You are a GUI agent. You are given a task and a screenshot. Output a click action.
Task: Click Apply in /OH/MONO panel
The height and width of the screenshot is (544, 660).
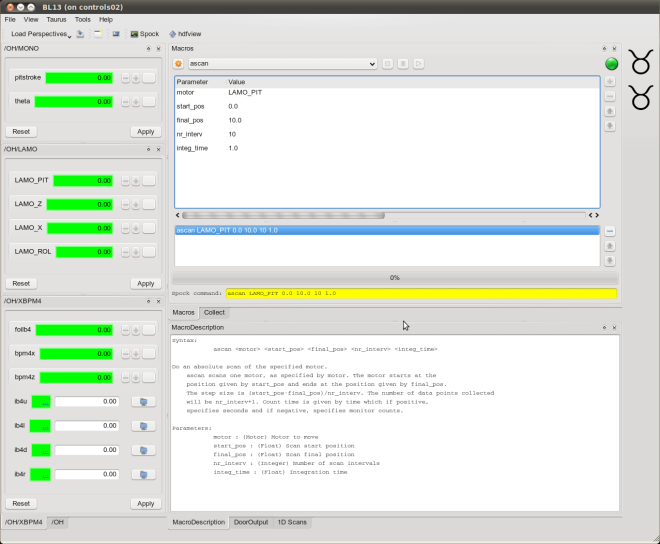tap(146, 132)
